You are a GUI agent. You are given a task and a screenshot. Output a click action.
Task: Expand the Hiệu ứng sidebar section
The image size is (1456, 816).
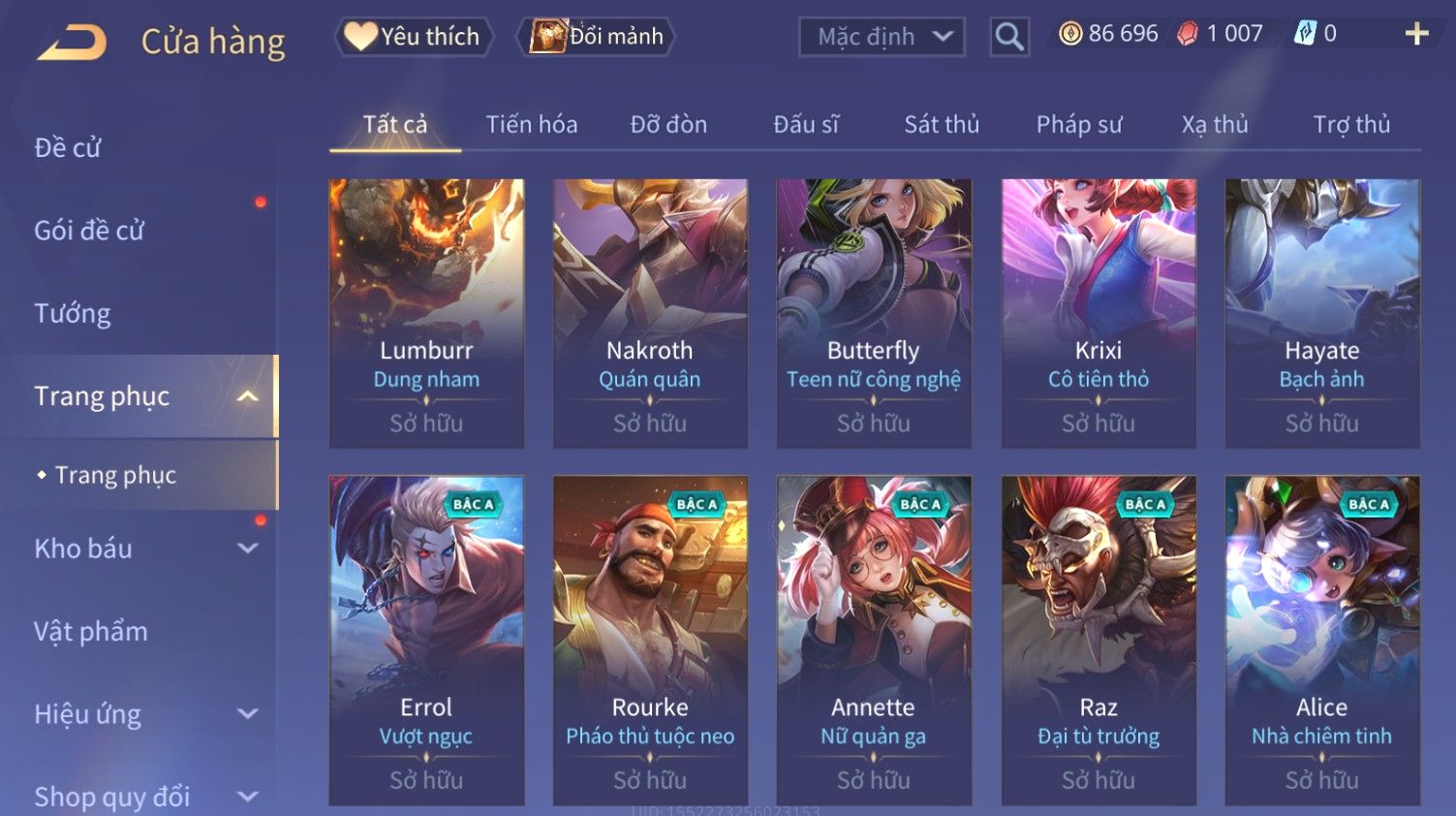tap(248, 714)
